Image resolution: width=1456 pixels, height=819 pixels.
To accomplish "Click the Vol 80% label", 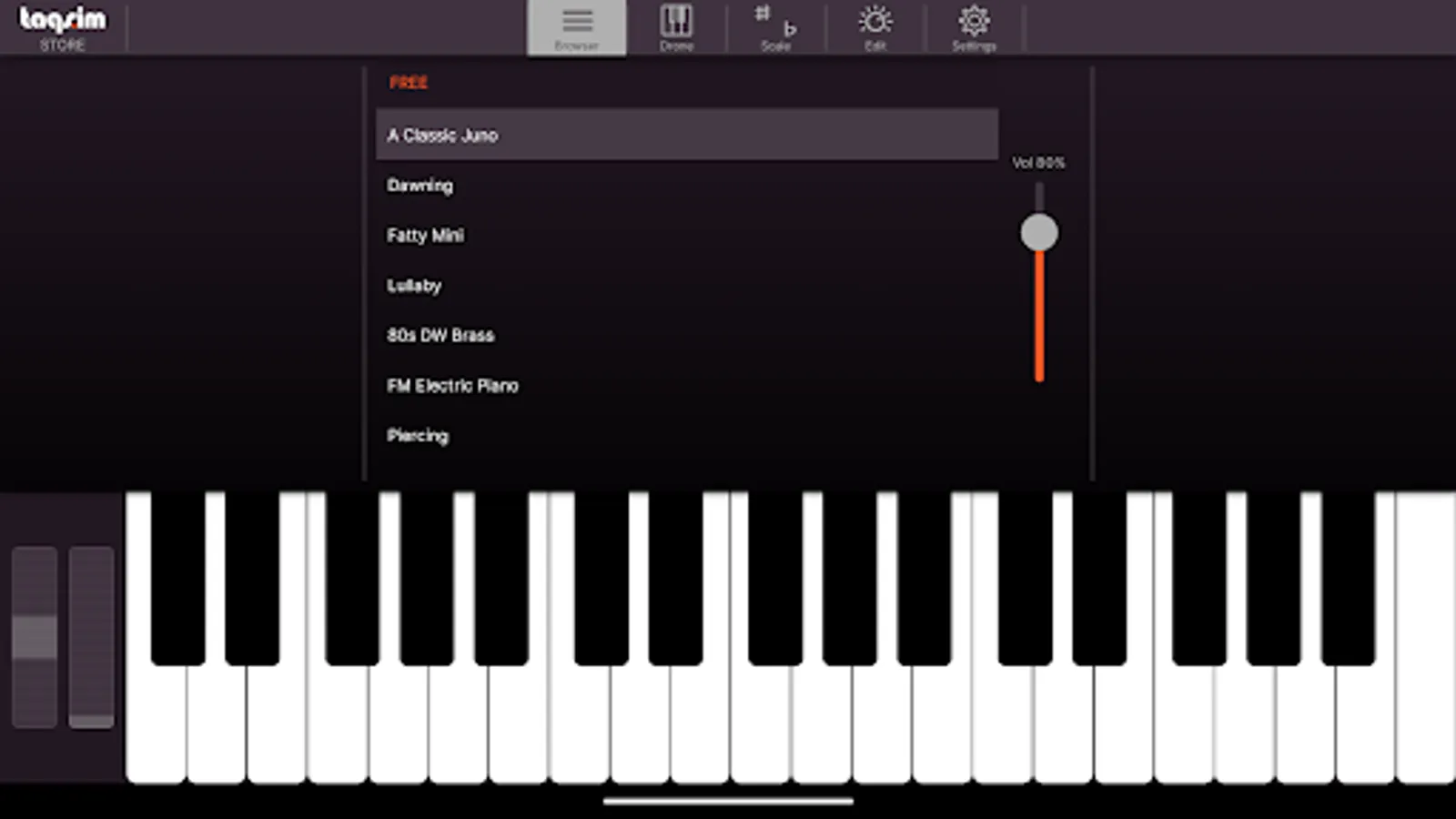I will pos(1038,163).
